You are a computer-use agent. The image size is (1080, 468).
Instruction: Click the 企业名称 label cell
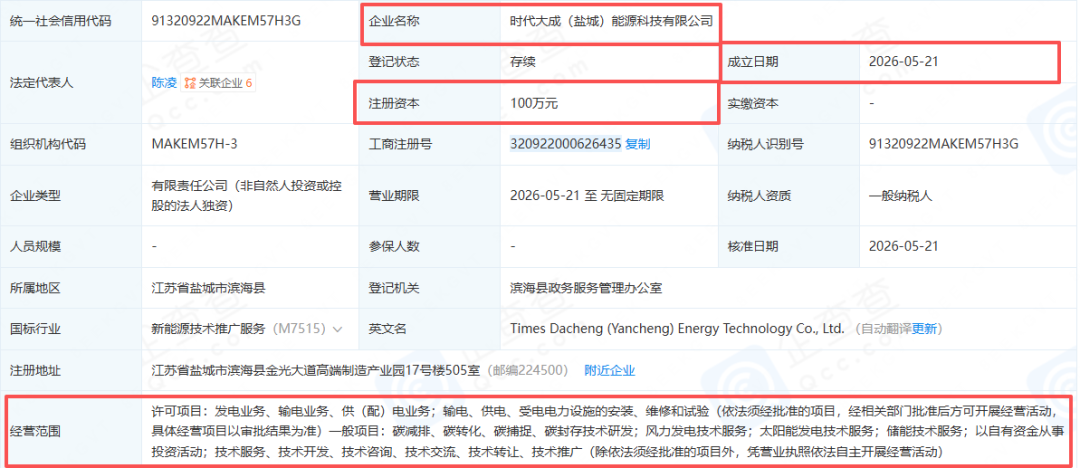coord(430,21)
